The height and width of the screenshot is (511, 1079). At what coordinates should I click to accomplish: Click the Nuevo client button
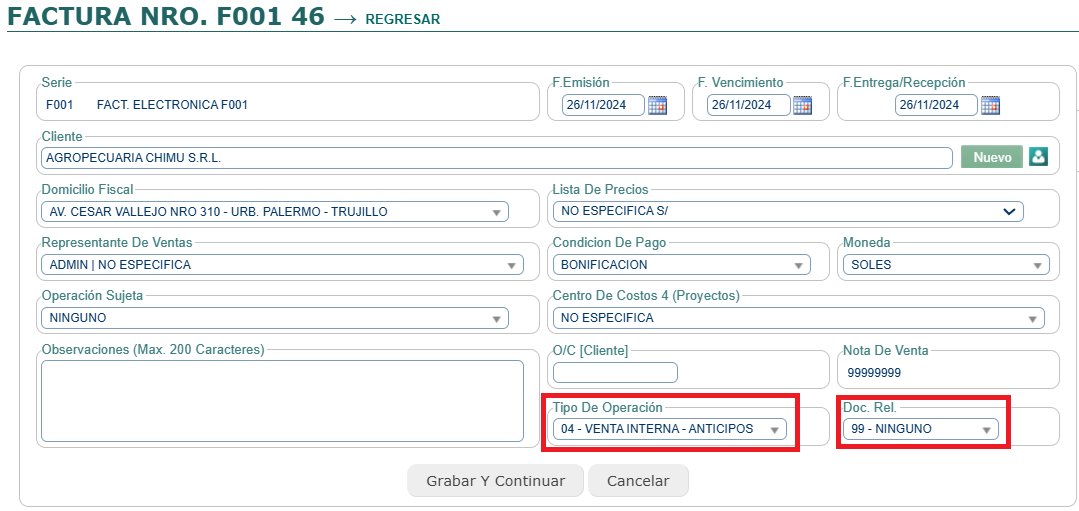[x=992, y=157]
